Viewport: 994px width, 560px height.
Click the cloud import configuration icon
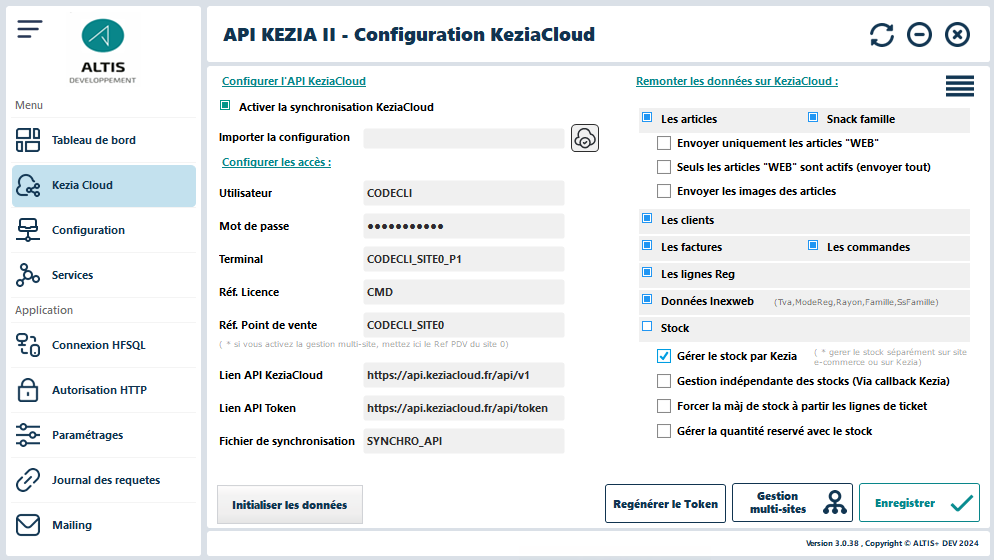[x=585, y=138]
